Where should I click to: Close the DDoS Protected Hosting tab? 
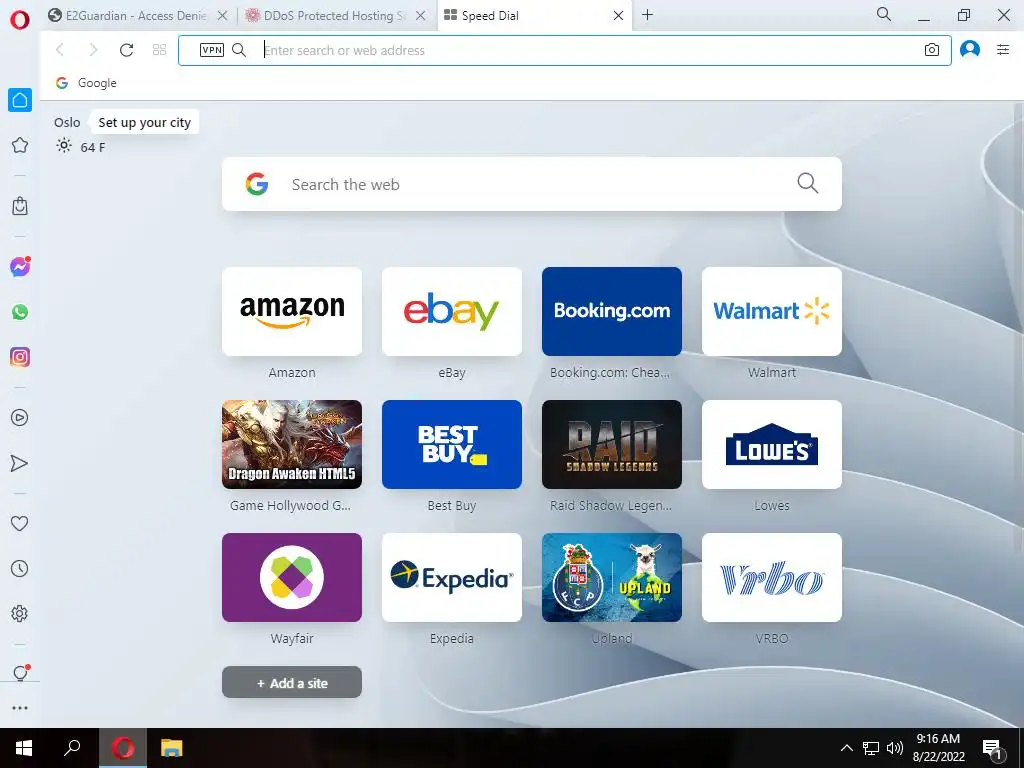click(421, 16)
